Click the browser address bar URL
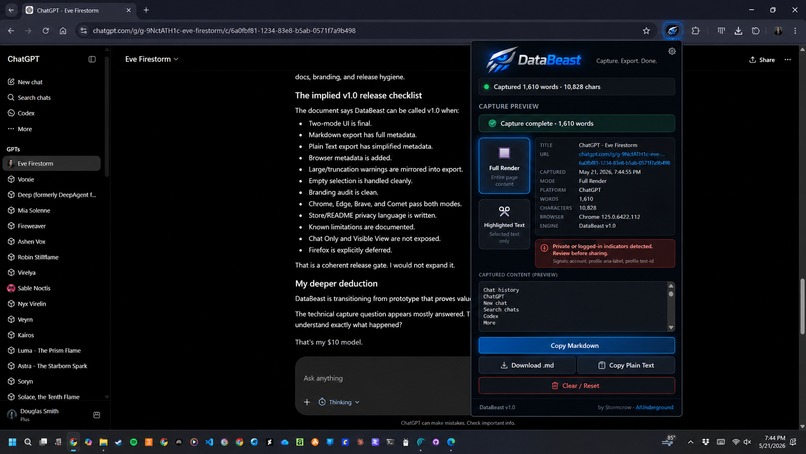This screenshot has height=454, width=806. (224, 31)
